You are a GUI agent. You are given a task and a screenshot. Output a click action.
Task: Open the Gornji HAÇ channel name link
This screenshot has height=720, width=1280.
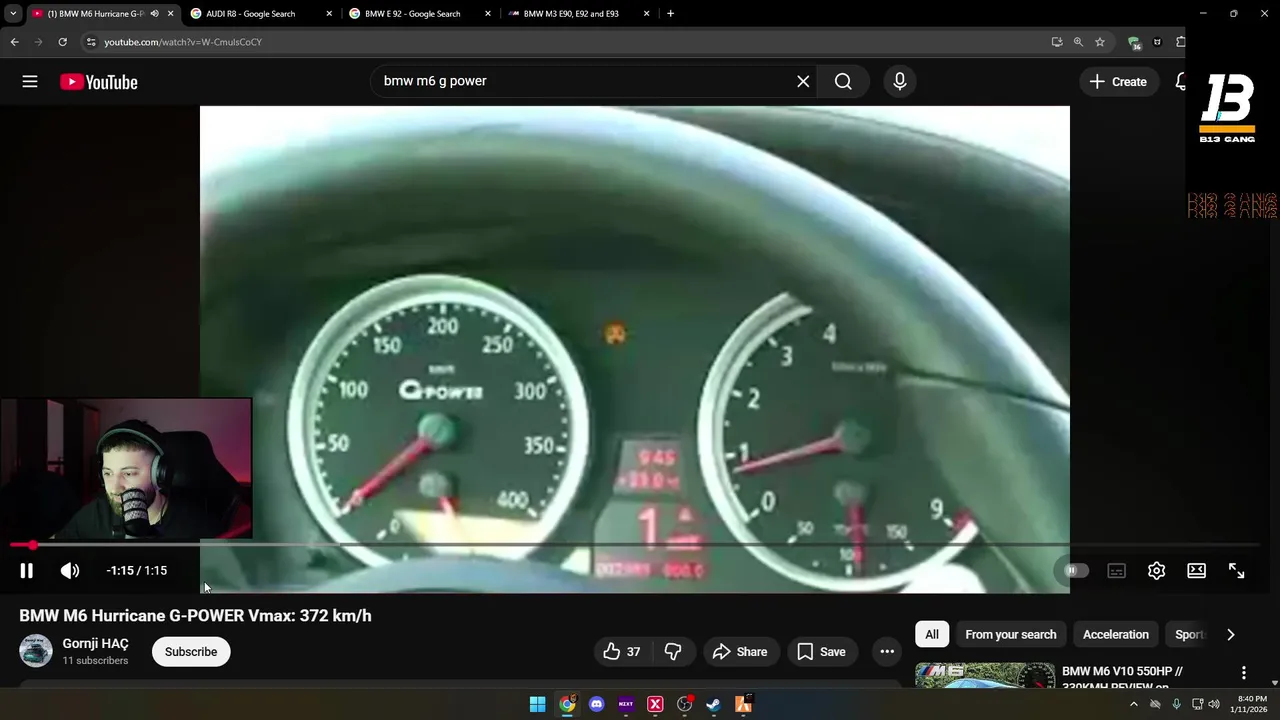click(x=95, y=643)
